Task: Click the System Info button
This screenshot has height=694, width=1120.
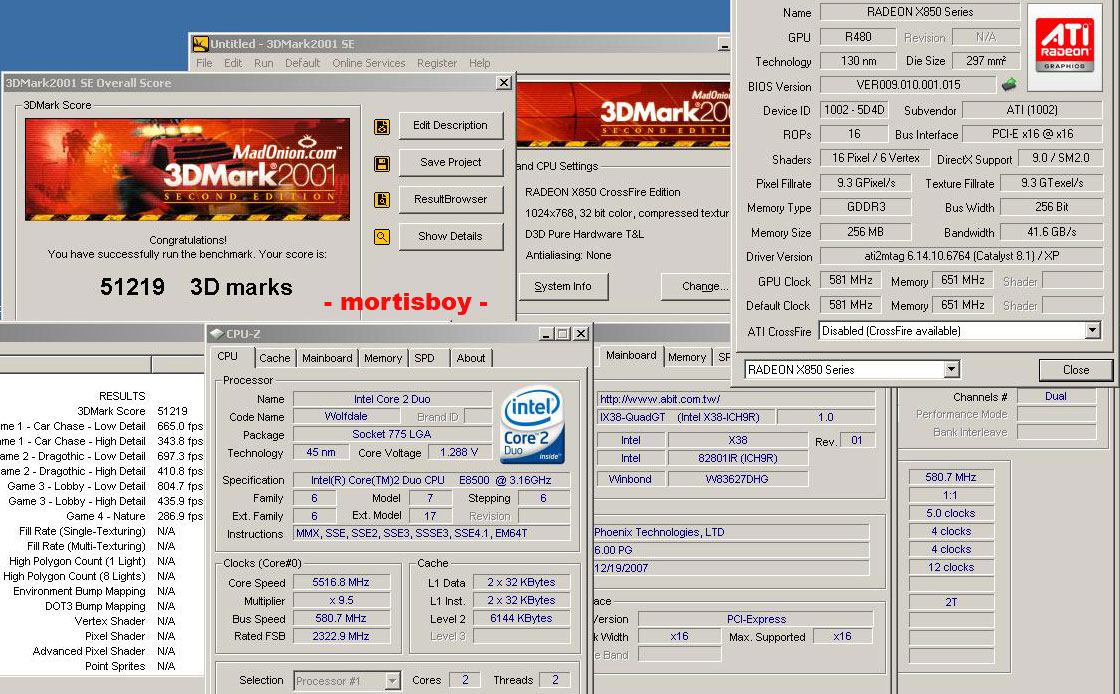Action: (x=563, y=286)
